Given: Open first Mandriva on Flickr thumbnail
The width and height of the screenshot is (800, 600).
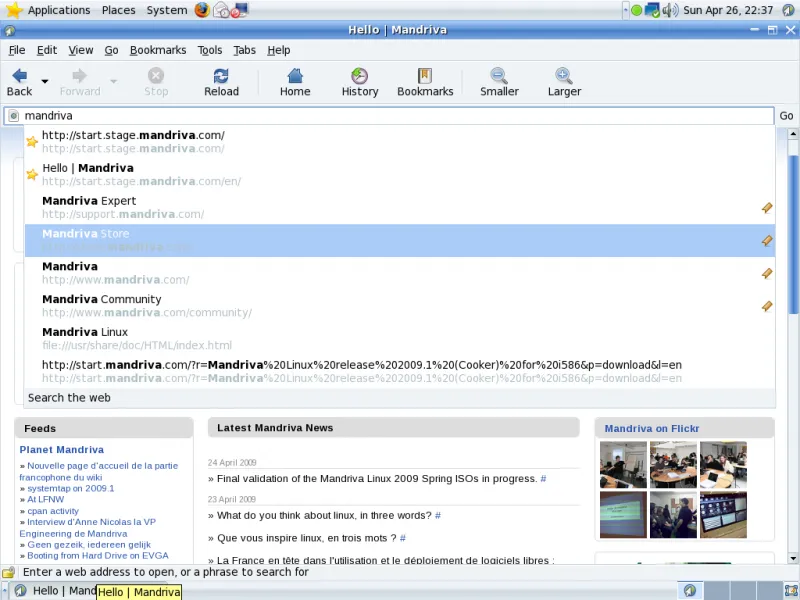Looking at the screenshot, I should point(622,464).
